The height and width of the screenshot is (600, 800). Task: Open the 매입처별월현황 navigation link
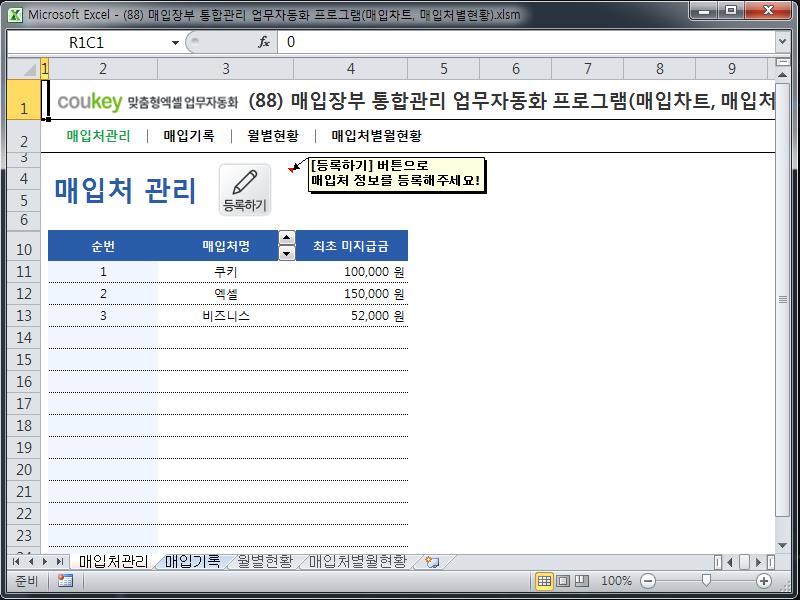coord(377,136)
